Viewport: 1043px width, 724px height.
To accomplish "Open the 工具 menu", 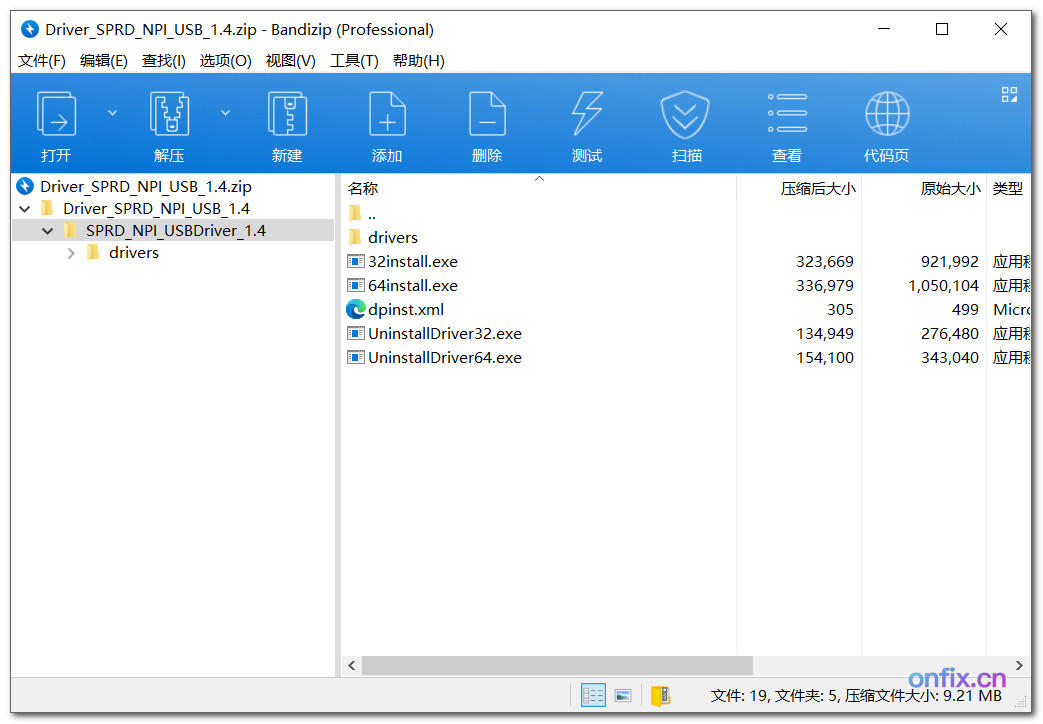I will (354, 60).
